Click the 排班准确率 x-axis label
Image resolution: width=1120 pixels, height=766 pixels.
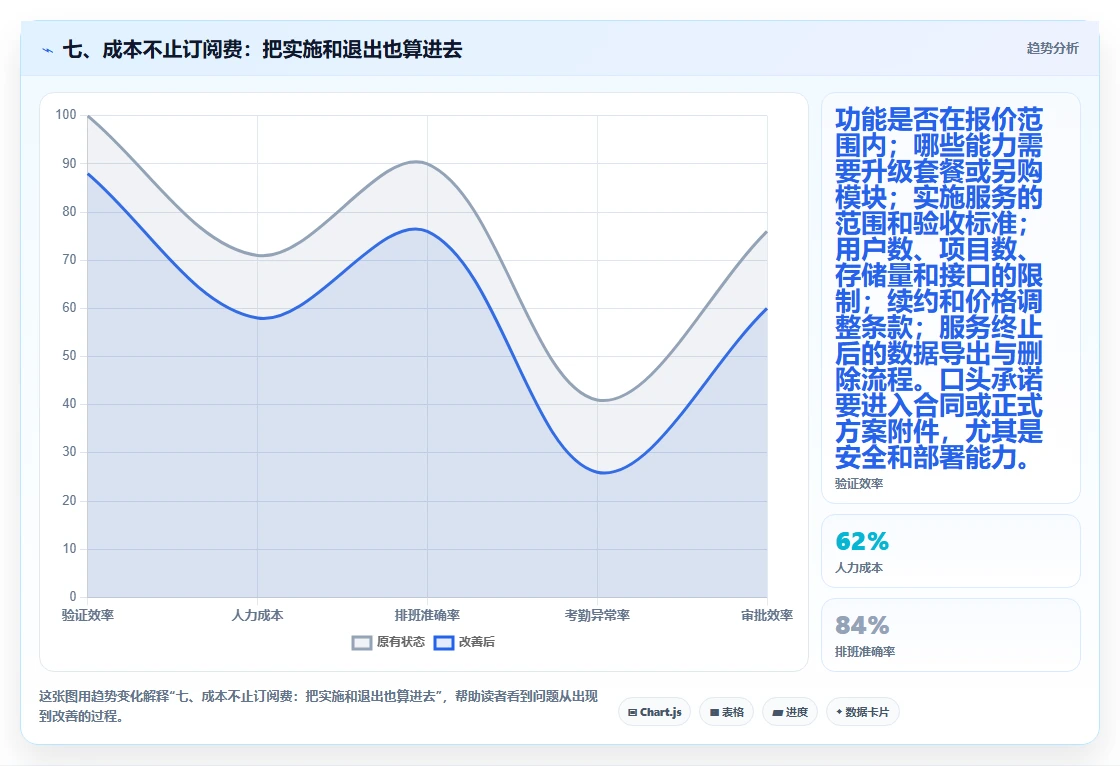427,615
